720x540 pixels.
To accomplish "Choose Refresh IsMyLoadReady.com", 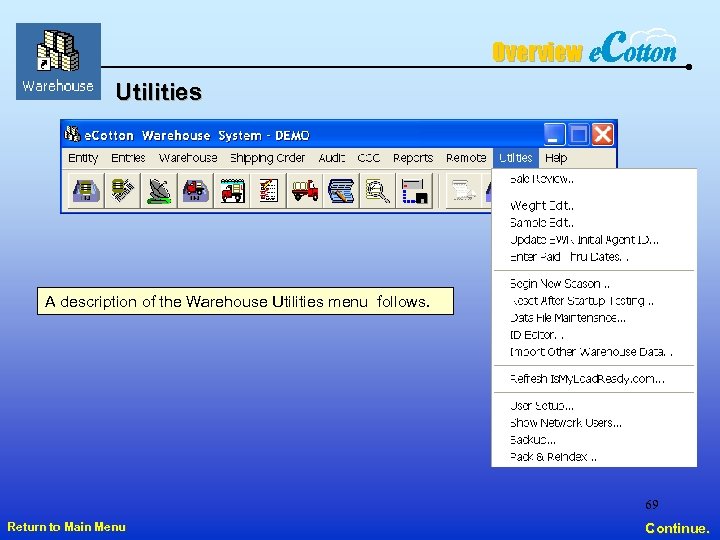I will 587,379.
